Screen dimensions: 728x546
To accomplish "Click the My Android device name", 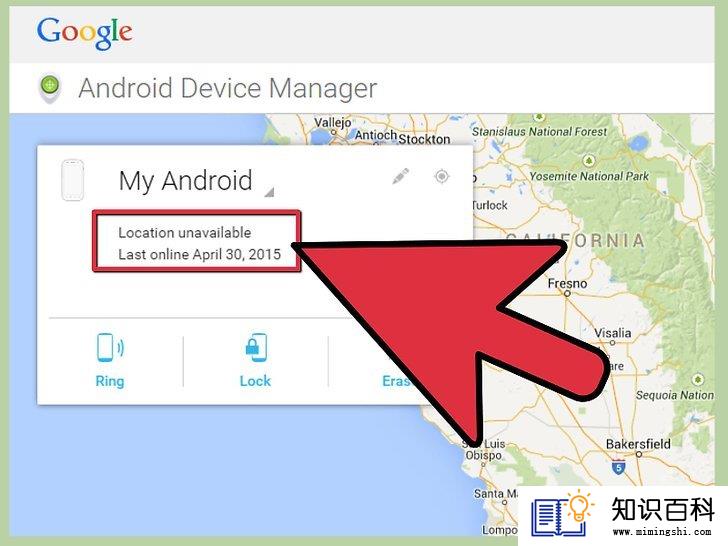I will pos(186,181).
